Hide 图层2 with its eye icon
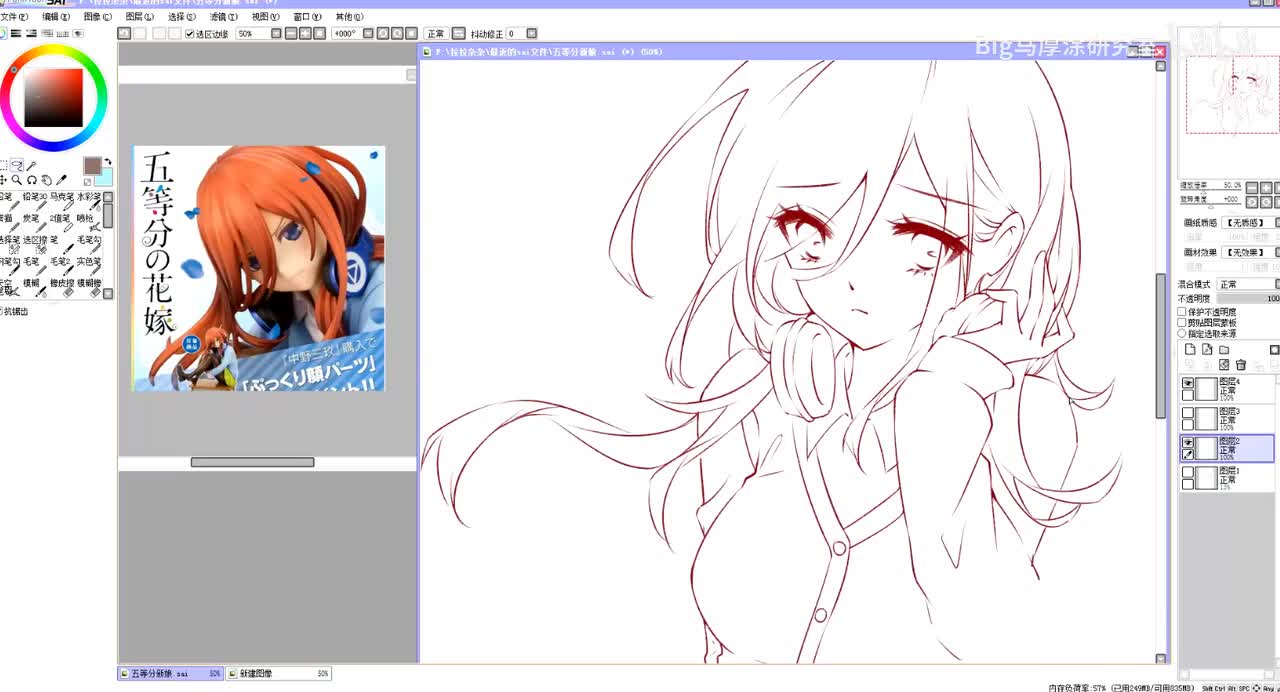 pos(1188,441)
